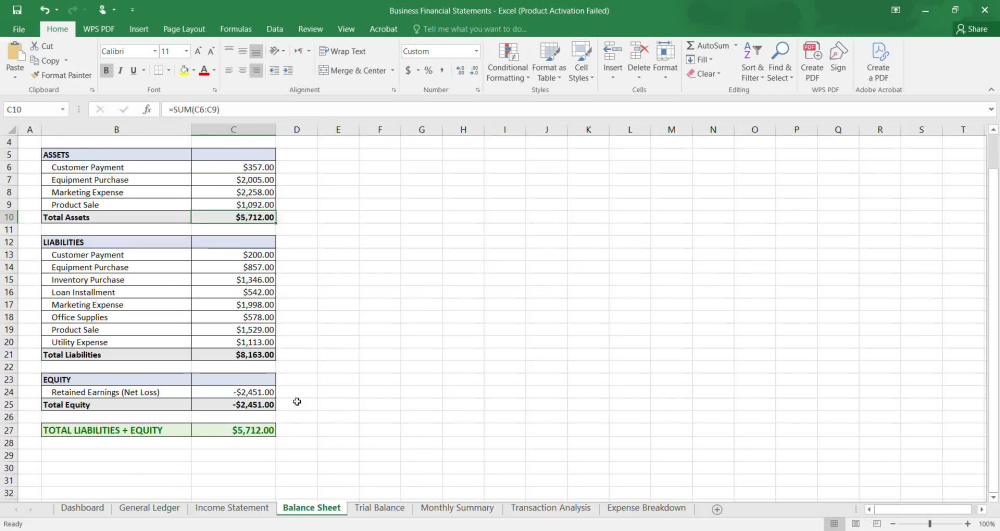The height and width of the screenshot is (531, 1000).
Task: Switch to Page Layout view in status bar
Action: [855, 524]
